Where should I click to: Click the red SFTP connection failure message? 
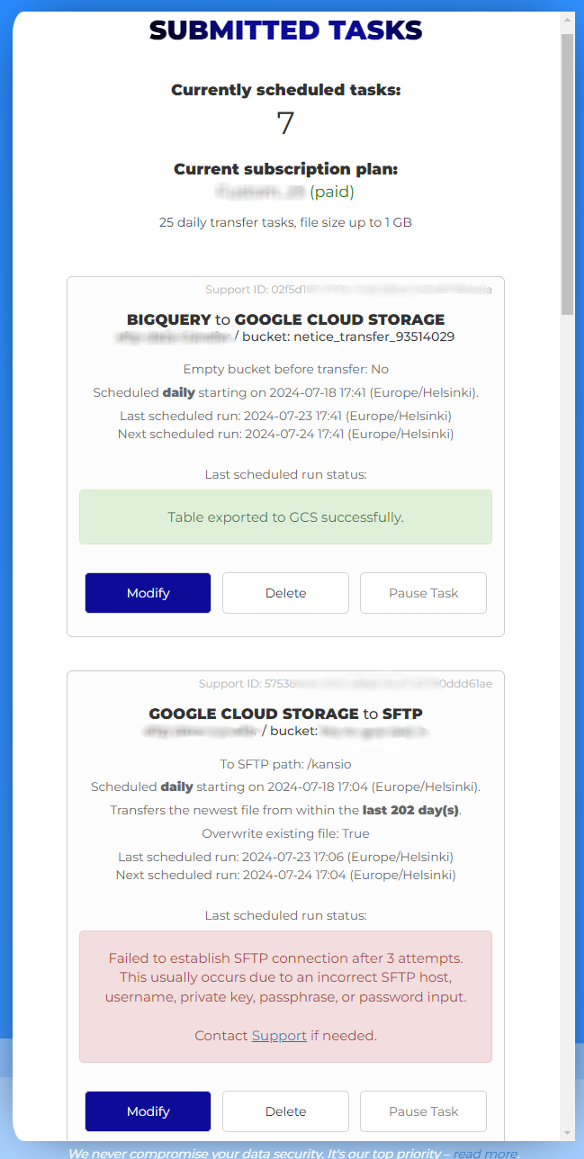click(x=285, y=996)
